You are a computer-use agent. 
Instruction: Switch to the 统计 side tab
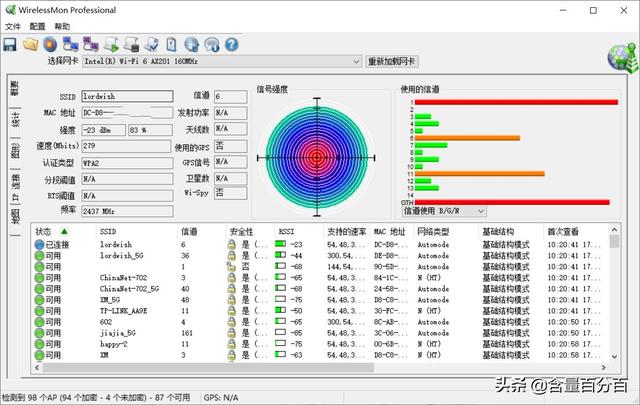(x=15, y=119)
